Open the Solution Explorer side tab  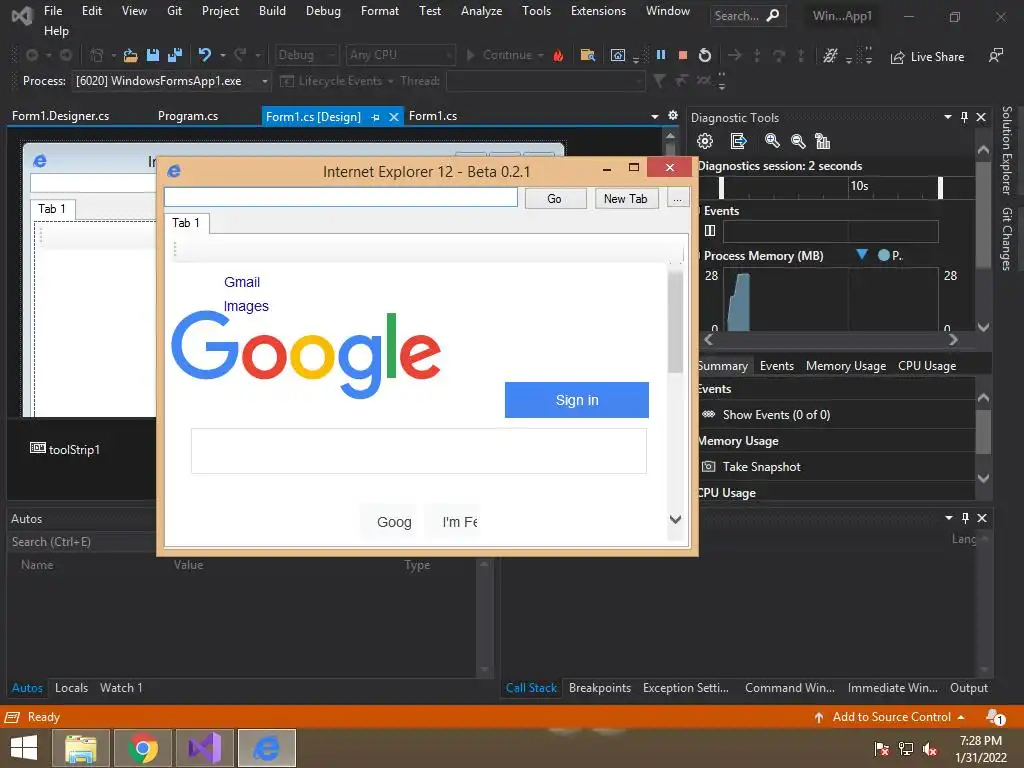pos(1006,150)
